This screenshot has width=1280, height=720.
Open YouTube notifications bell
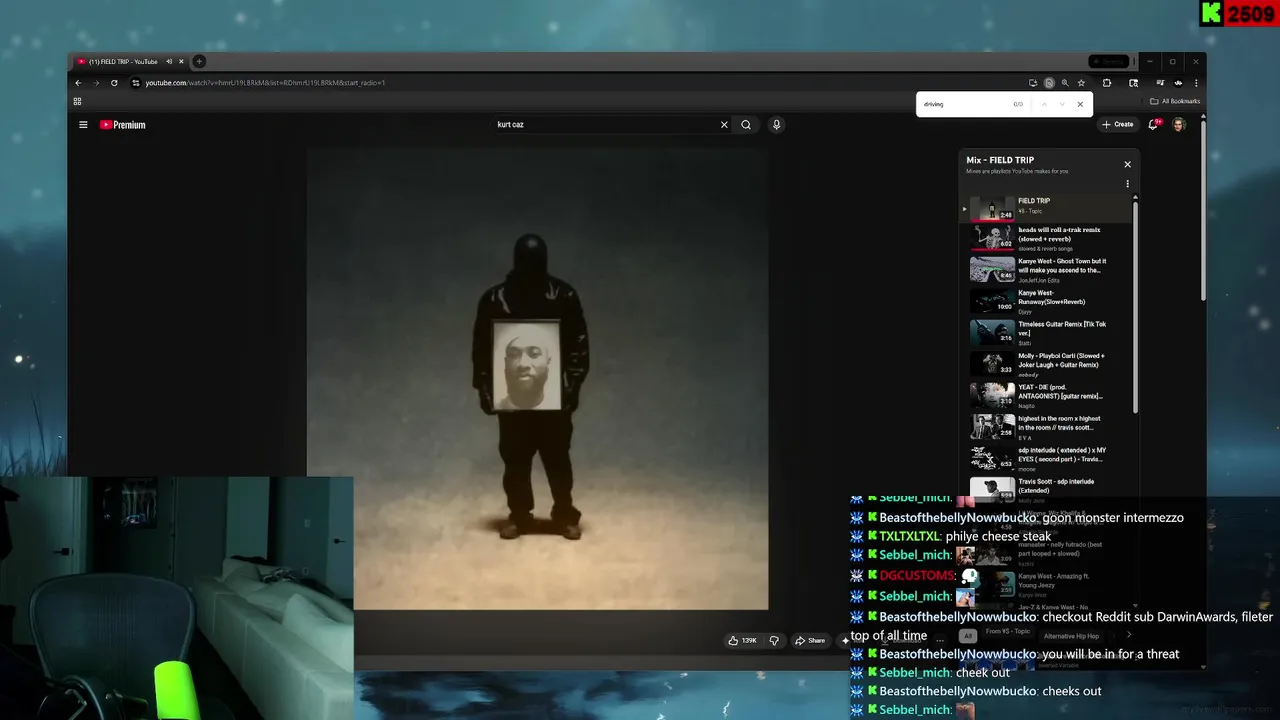1154,125
